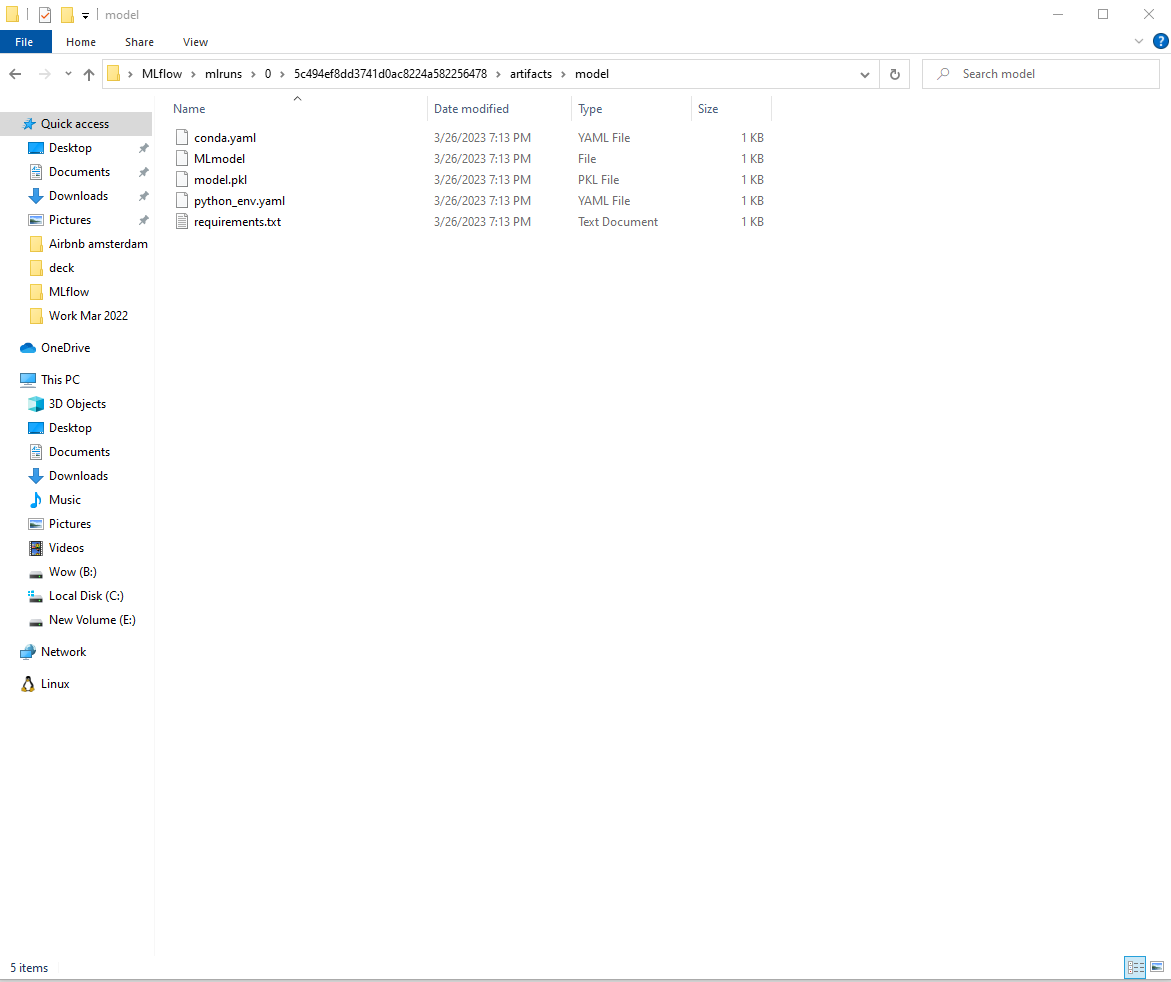Go back to the previous folder

(x=15, y=74)
